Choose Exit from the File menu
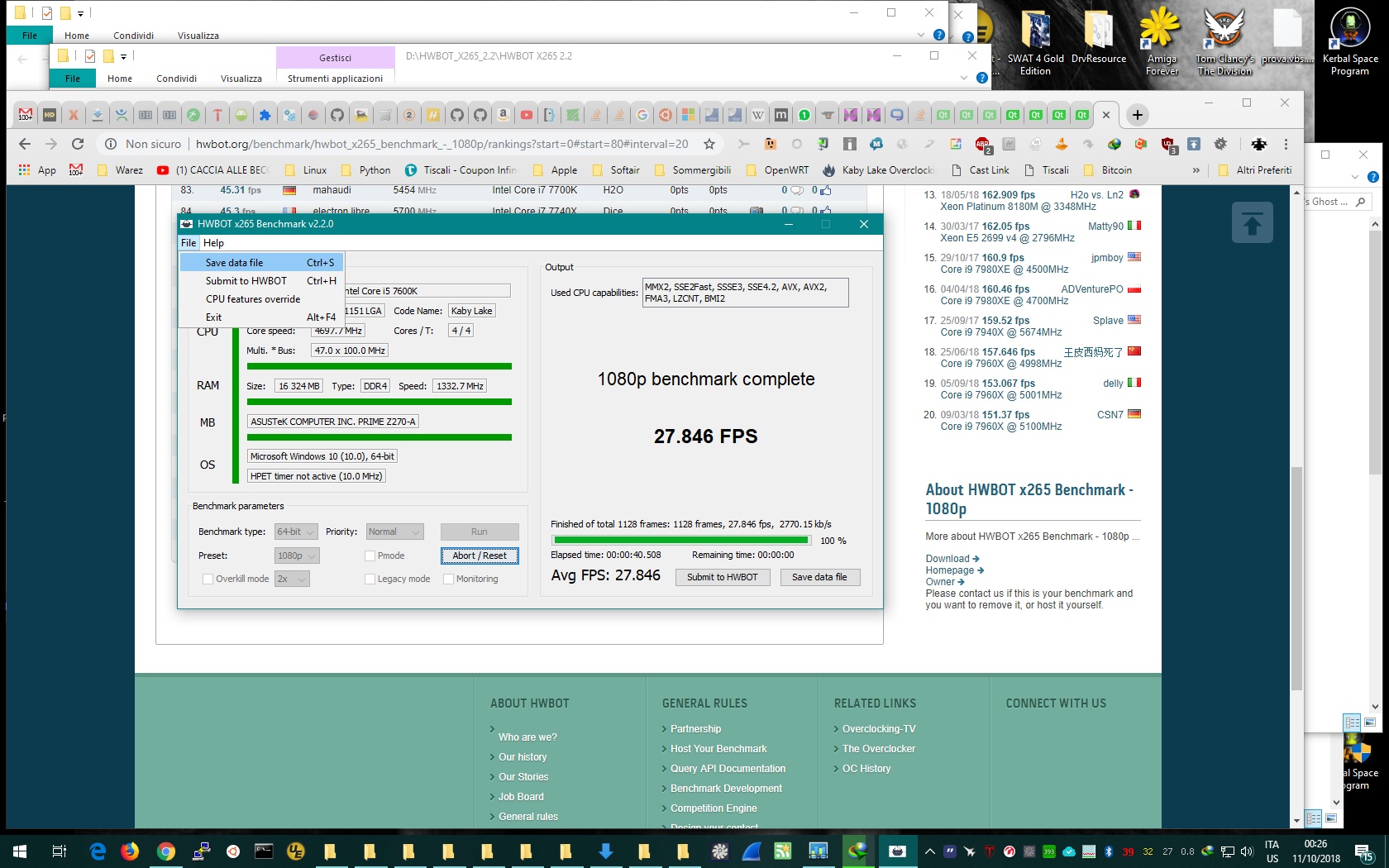The image size is (1389, 868). coord(262,317)
